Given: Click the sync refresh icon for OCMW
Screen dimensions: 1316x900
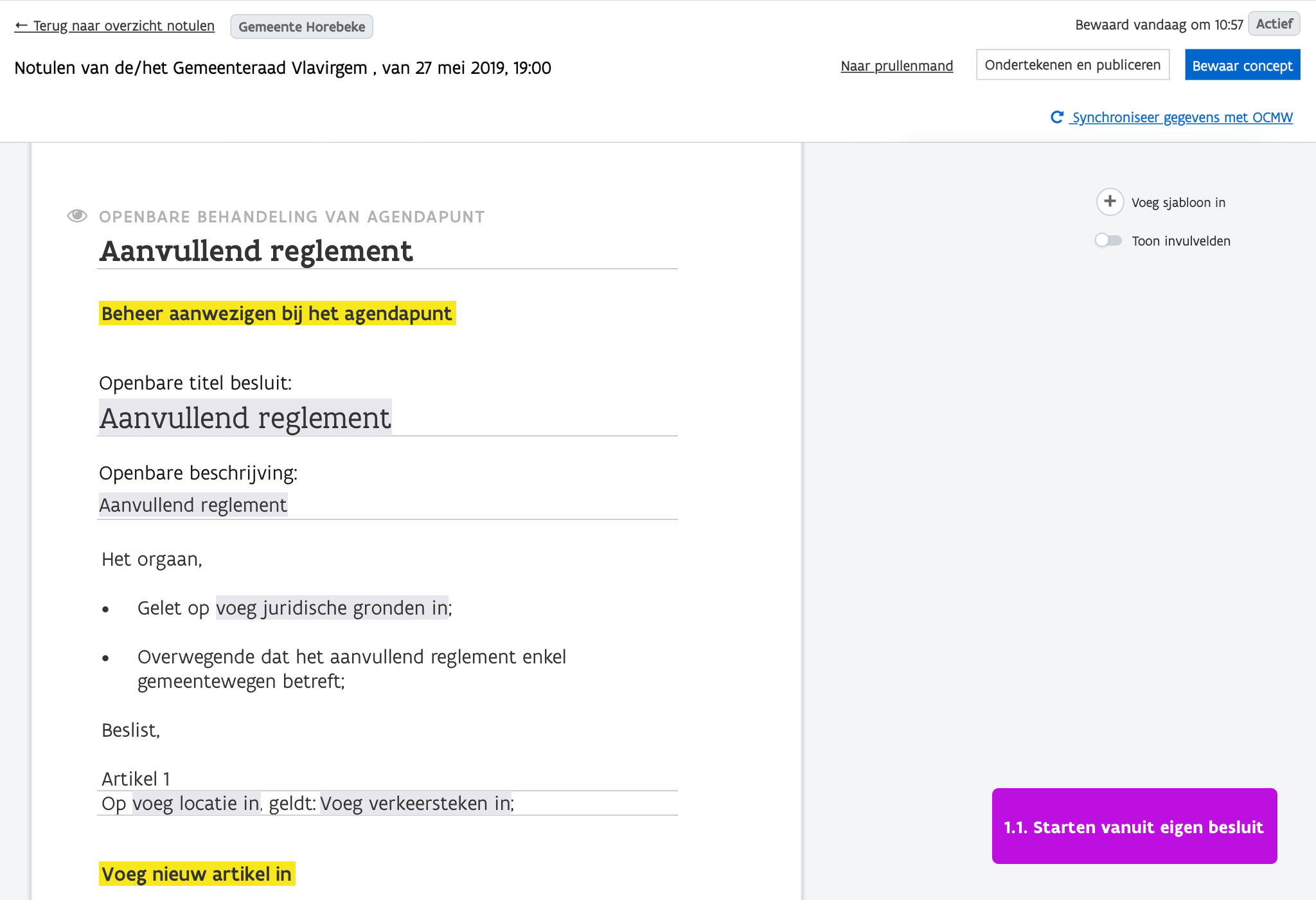Looking at the screenshot, I should pyautogui.click(x=1056, y=117).
